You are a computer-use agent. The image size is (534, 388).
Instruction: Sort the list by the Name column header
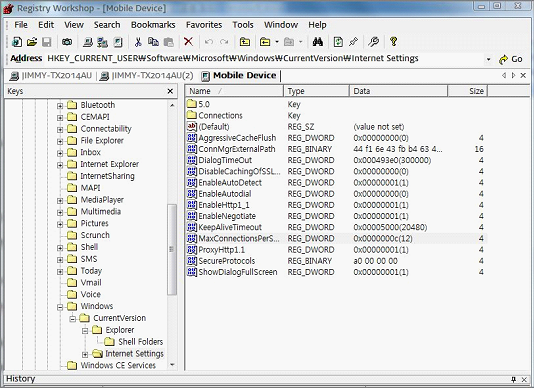[235, 91]
